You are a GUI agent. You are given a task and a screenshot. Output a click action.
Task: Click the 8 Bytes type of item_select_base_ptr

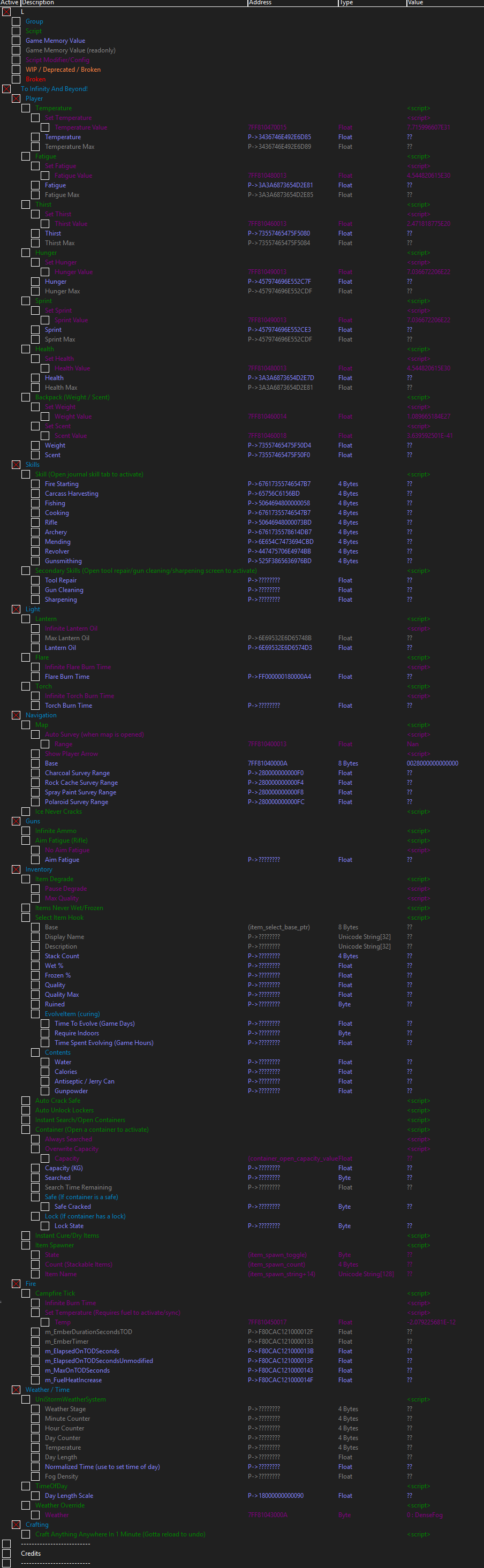coord(348,928)
